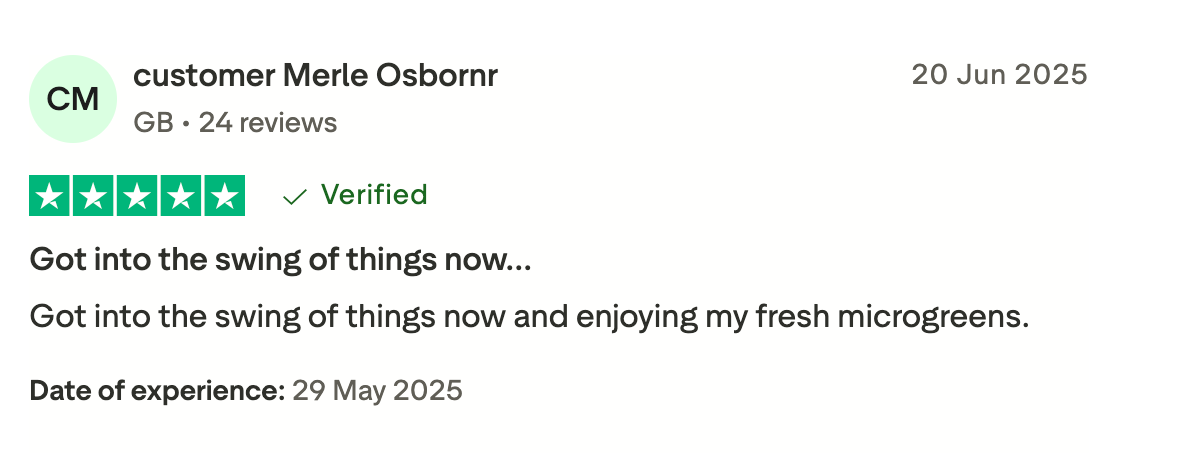Click the CM reviewer avatar
Viewport: 1178px width, 453px height.
(x=73, y=99)
